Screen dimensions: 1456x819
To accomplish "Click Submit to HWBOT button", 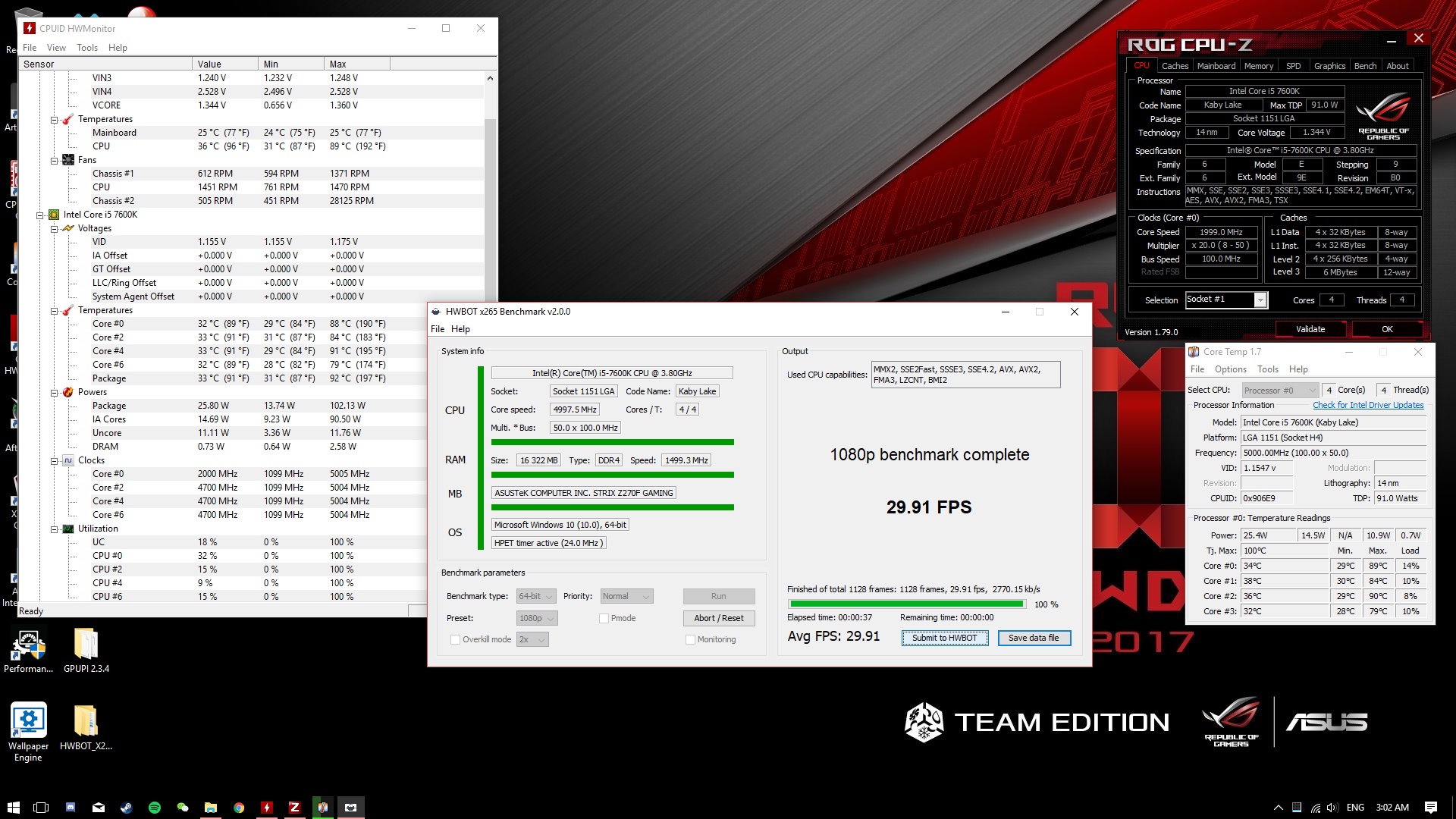I will (945, 638).
